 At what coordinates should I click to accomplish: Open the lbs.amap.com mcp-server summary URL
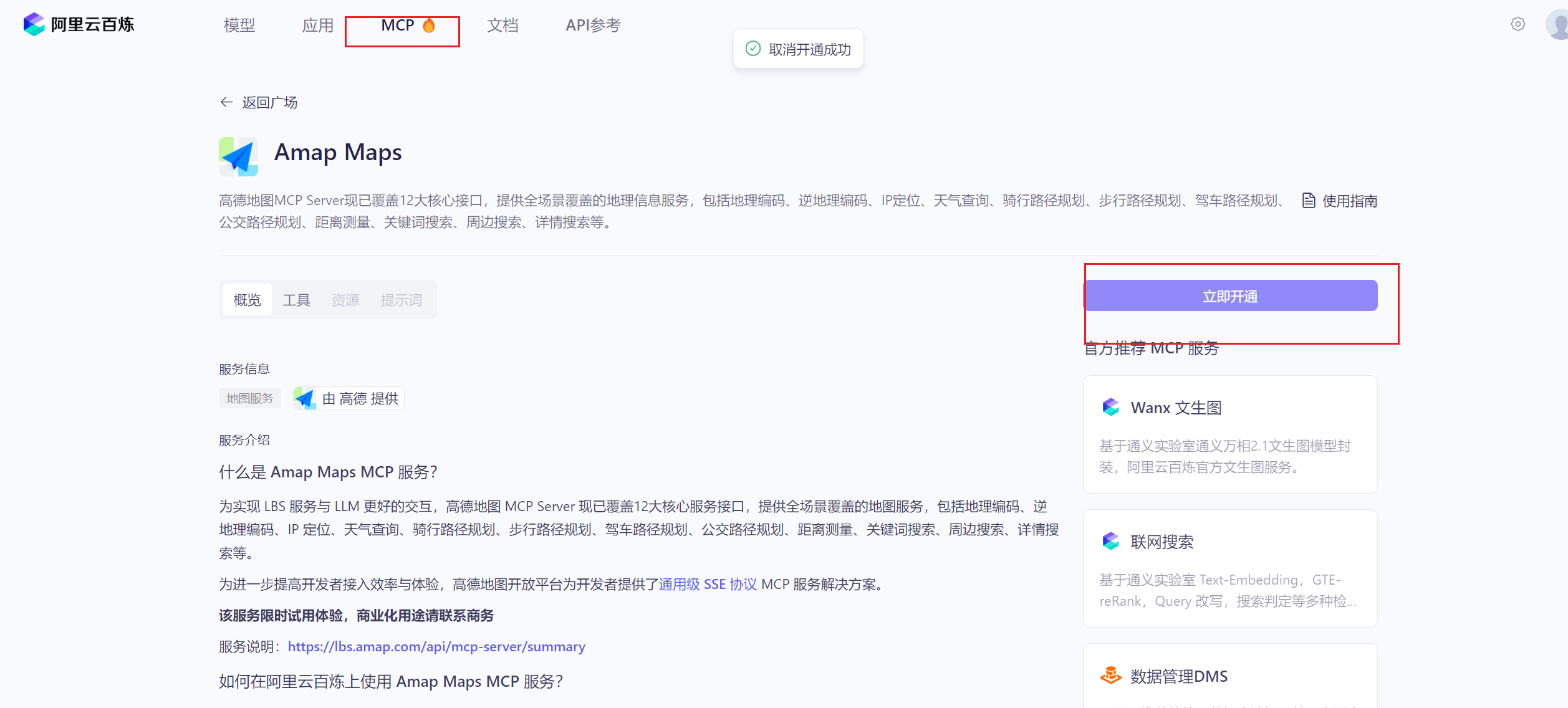[x=436, y=646]
